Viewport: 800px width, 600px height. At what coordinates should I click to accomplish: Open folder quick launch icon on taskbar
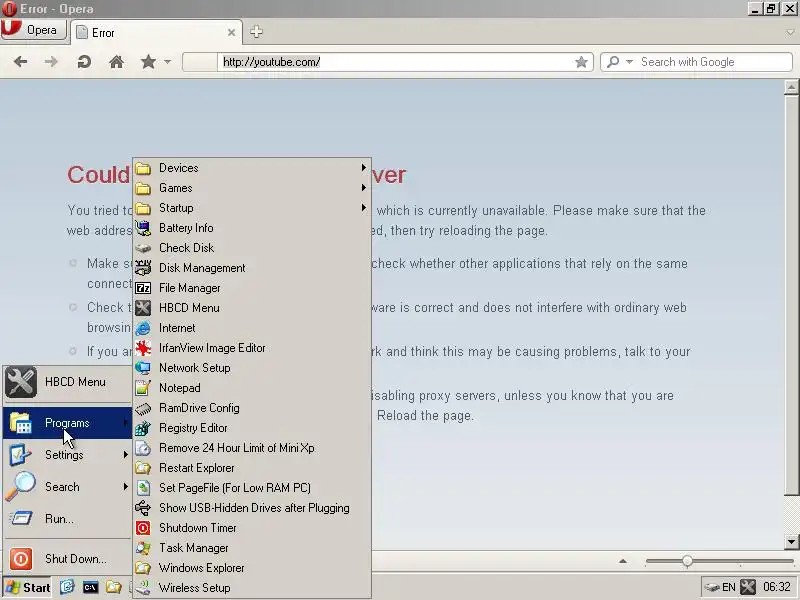click(114, 587)
